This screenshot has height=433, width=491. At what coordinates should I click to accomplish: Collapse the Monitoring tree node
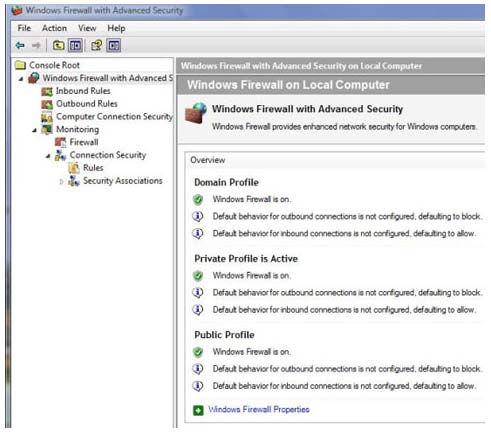tap(35, 130)
